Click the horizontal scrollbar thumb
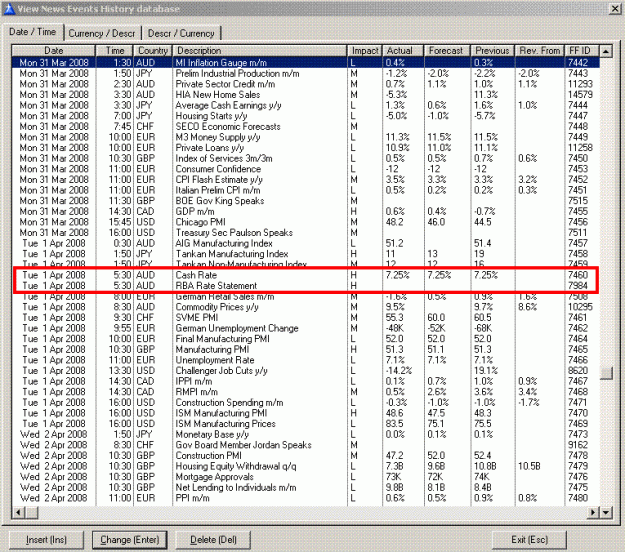 tap(32, 512)
